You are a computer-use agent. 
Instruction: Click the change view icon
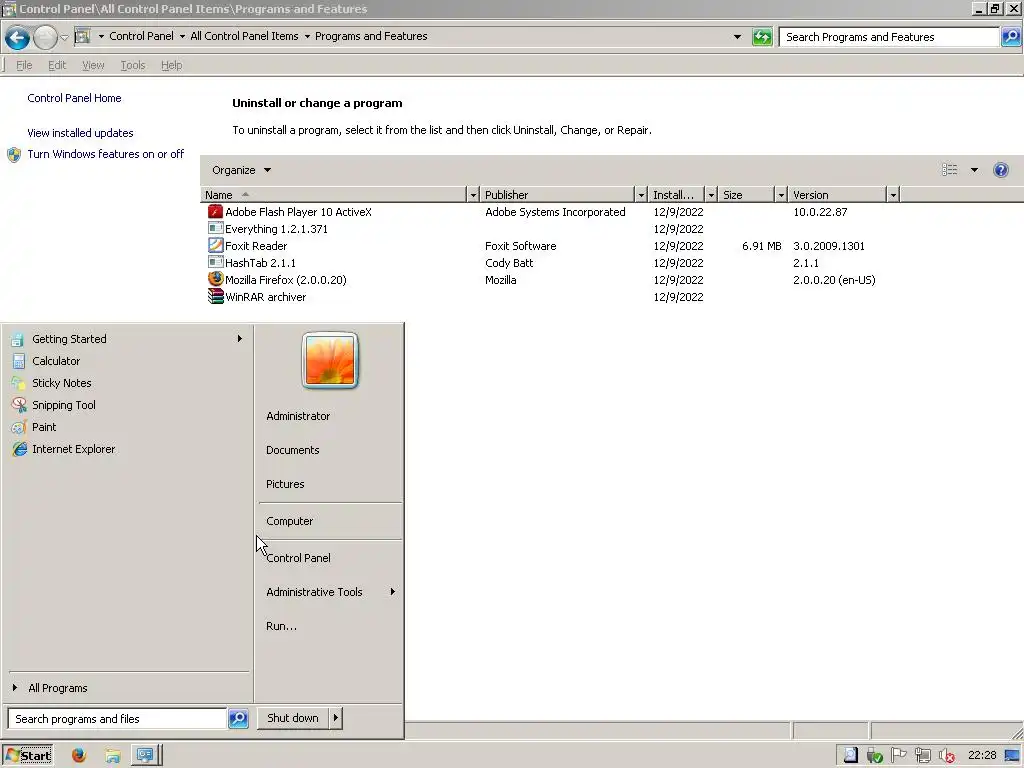[x=950, y=170]
